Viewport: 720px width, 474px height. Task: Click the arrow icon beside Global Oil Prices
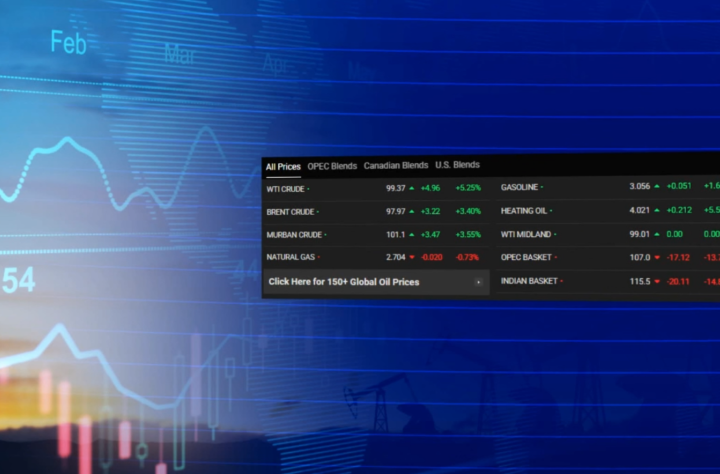click(478, 283)
